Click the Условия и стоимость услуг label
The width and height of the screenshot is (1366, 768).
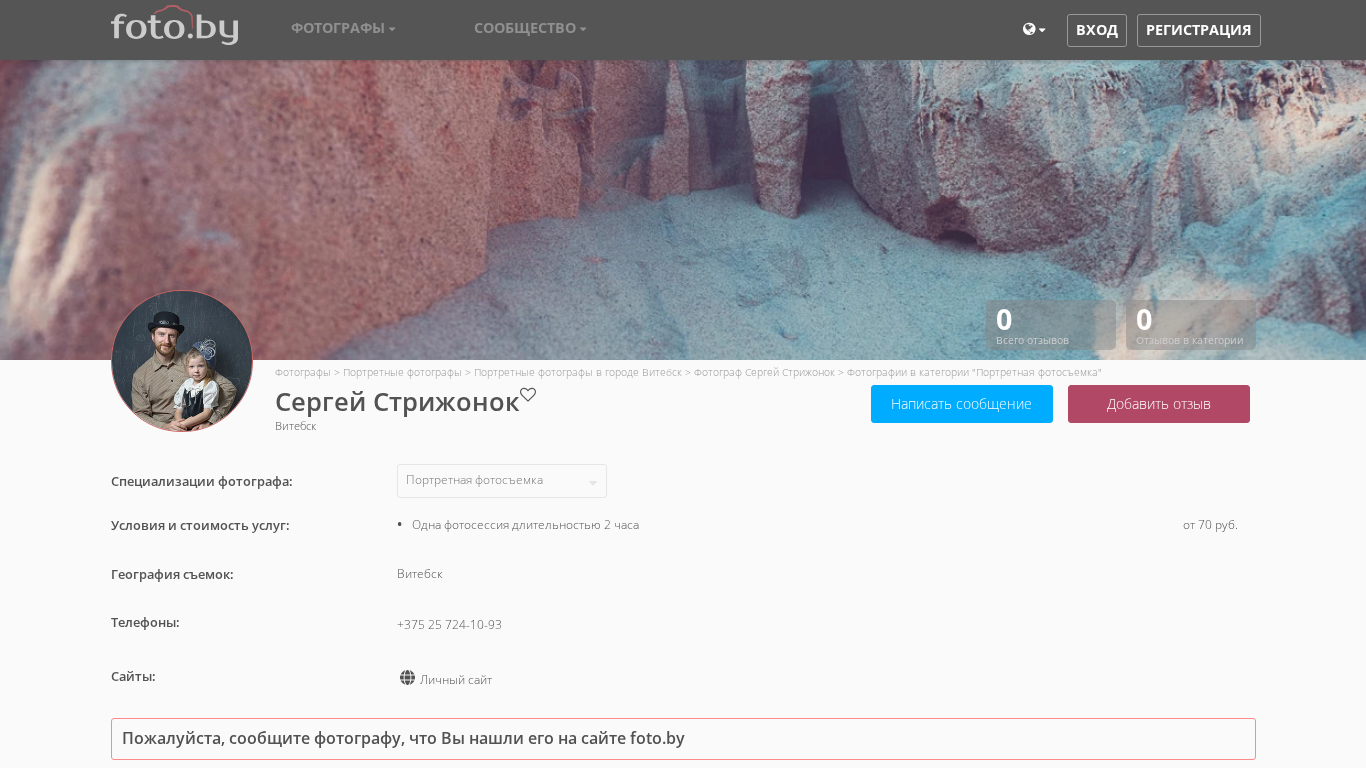click(200, 525)
